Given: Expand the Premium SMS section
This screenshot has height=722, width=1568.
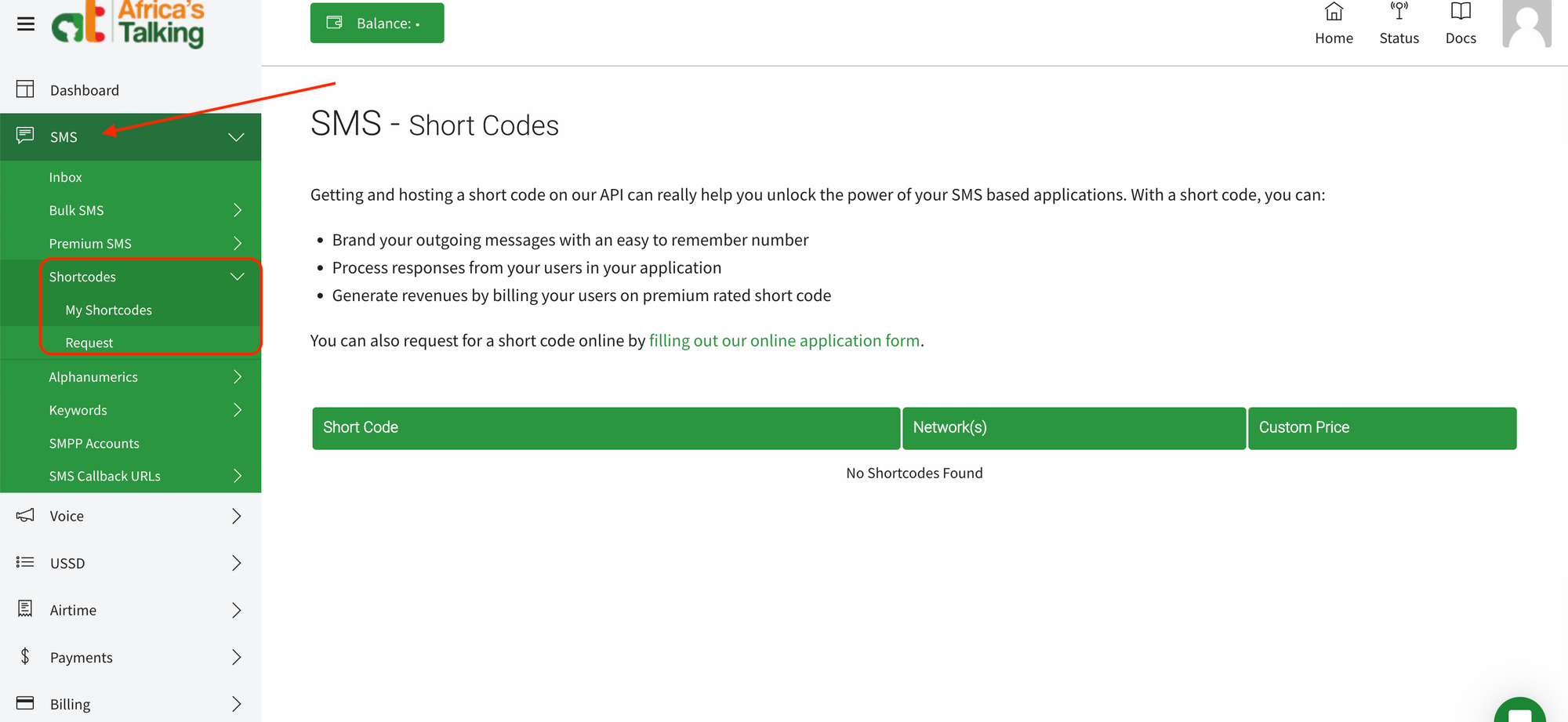Looking at the screenshot, I should click(x=238, y=243).
